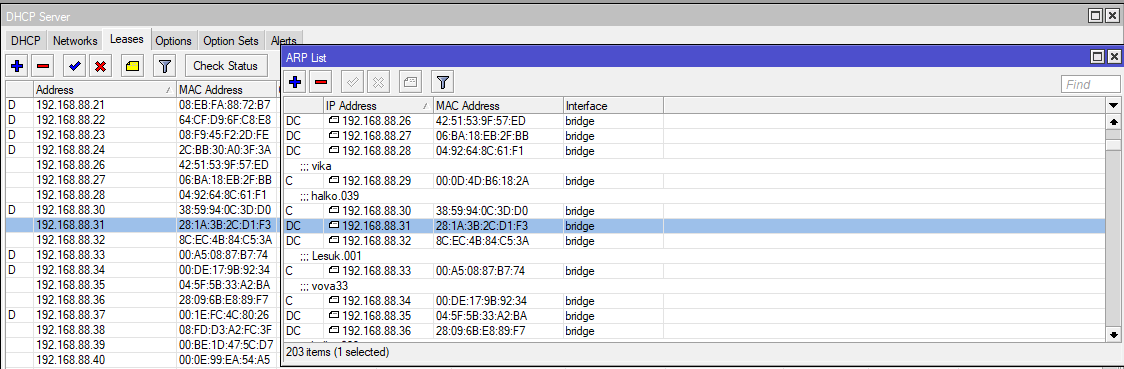Remove selected lease in DHCP Server toolbar
Screen dimensions: 1124x369
click(x=43, y=66)
